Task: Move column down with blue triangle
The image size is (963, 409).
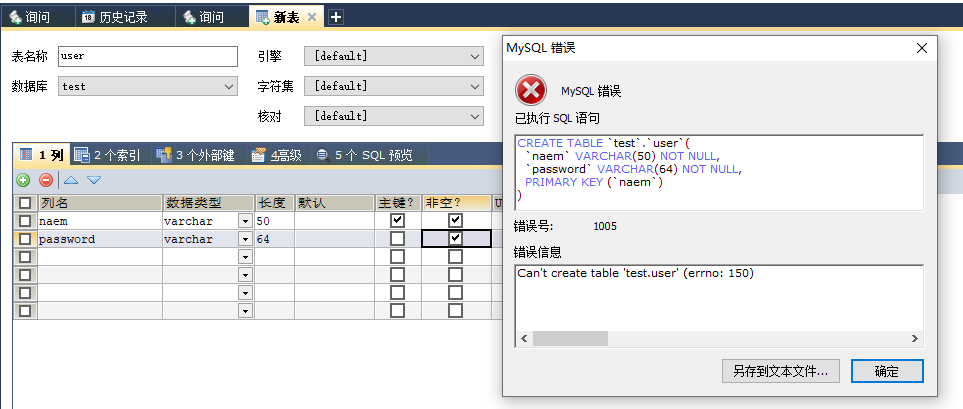Action: tap(94, 180)
